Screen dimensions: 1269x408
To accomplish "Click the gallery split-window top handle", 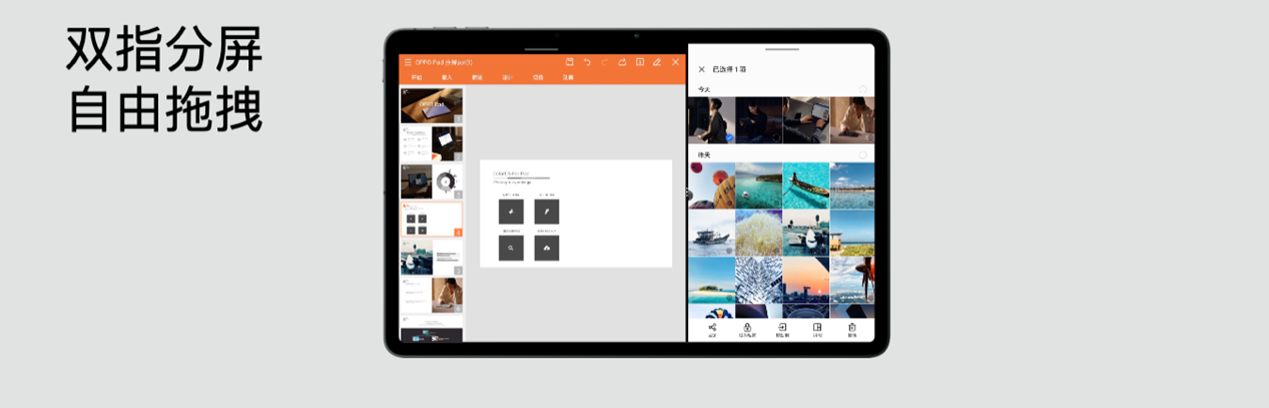I will coord(781,49).
